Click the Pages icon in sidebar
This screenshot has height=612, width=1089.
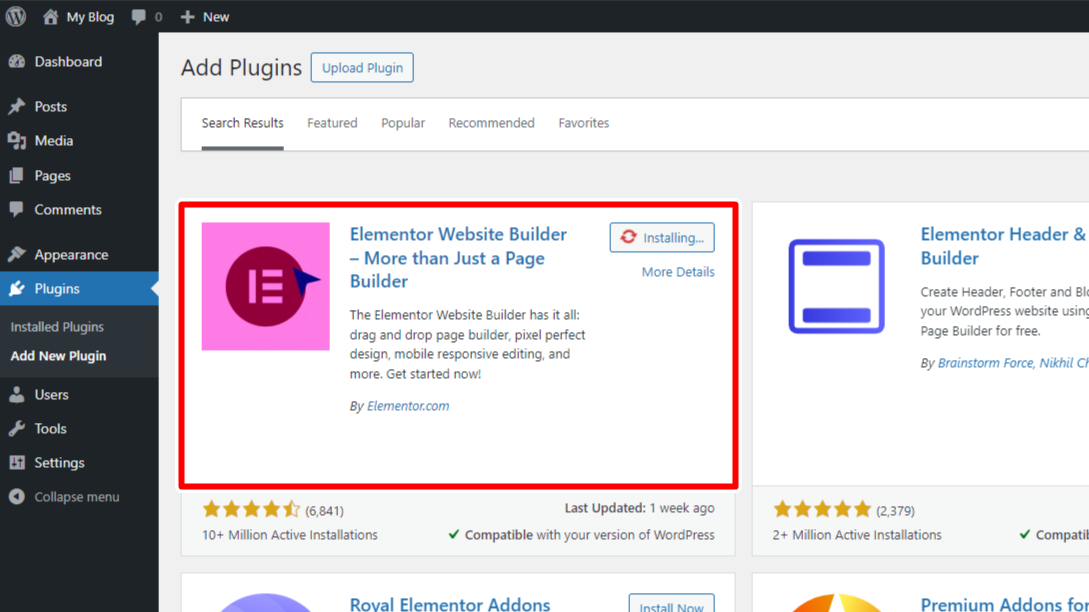point(17,175)
